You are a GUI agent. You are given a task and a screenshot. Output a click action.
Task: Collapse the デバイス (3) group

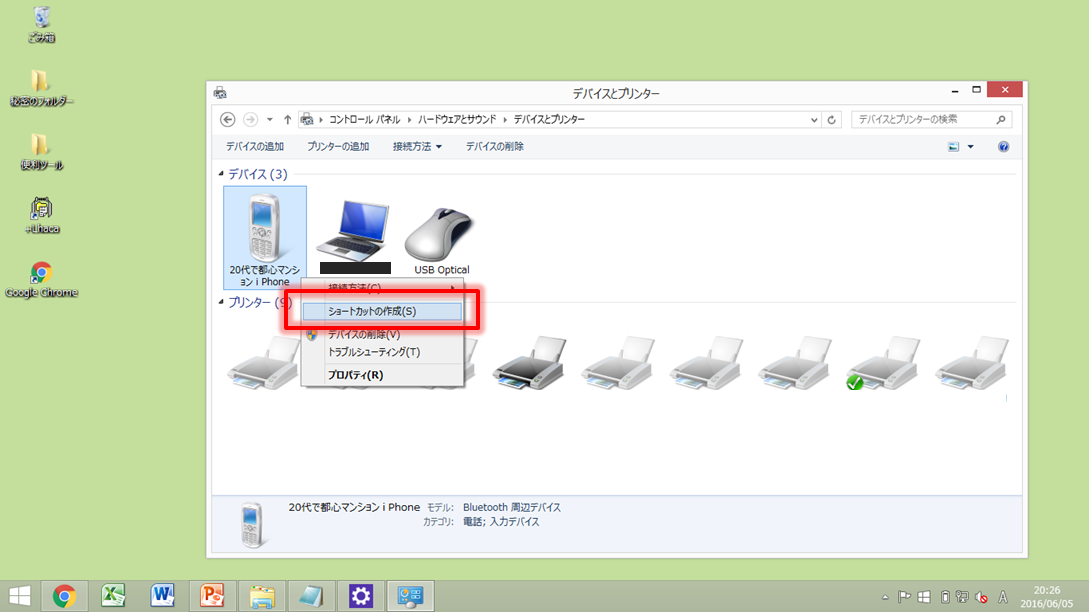[x=221, y=174]
